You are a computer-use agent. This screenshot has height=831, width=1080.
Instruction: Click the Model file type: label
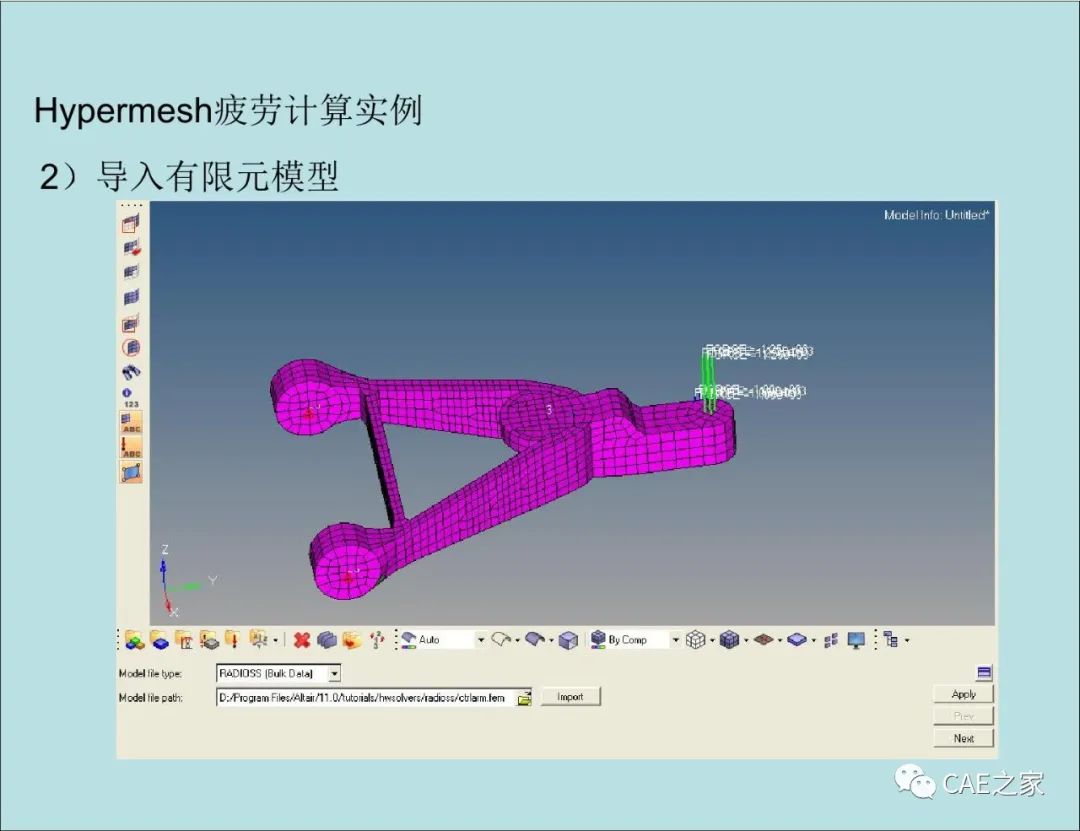pos(150,673)
